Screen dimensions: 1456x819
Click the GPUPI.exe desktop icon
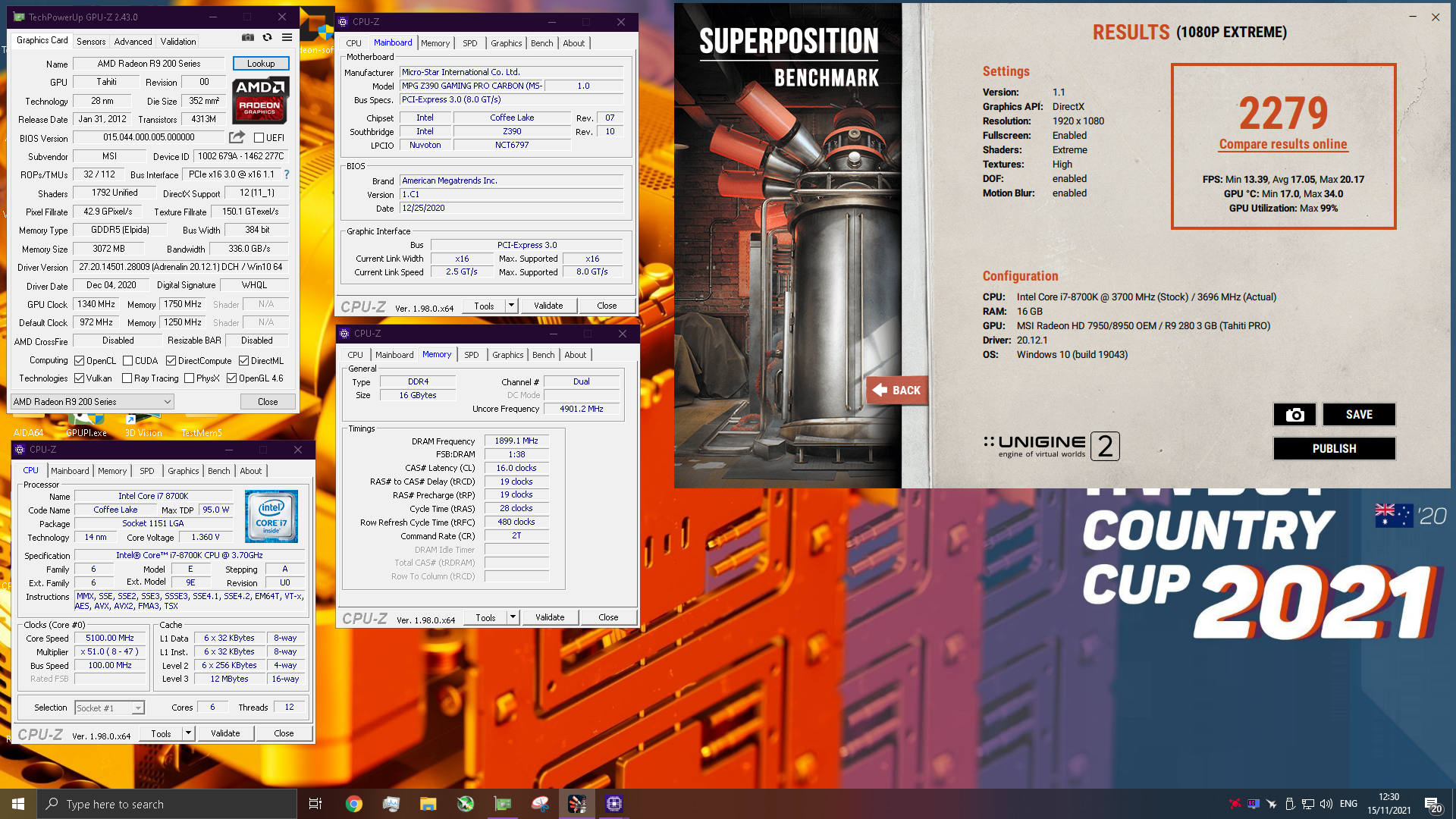click(86, 427)
